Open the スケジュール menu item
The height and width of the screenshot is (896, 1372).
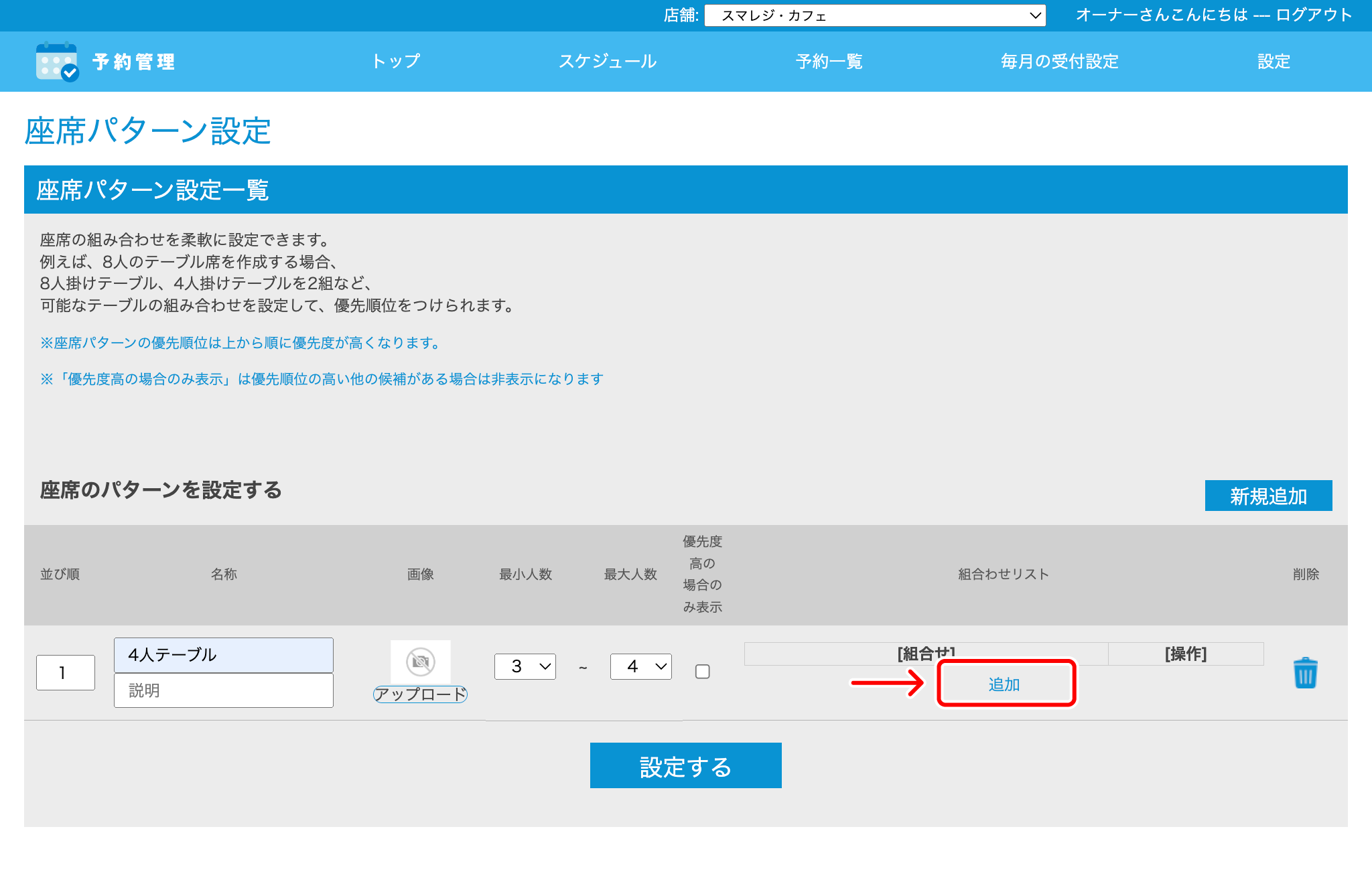click(608, 62)
